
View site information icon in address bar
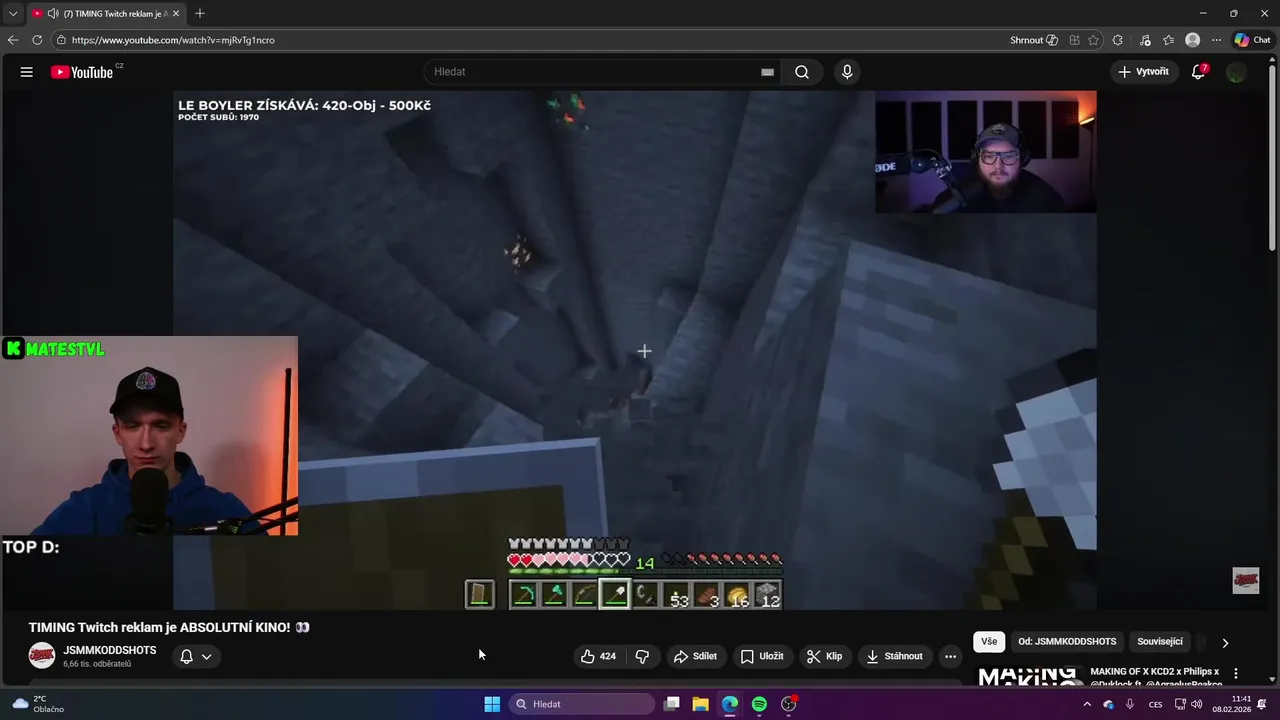pos(61,40)
